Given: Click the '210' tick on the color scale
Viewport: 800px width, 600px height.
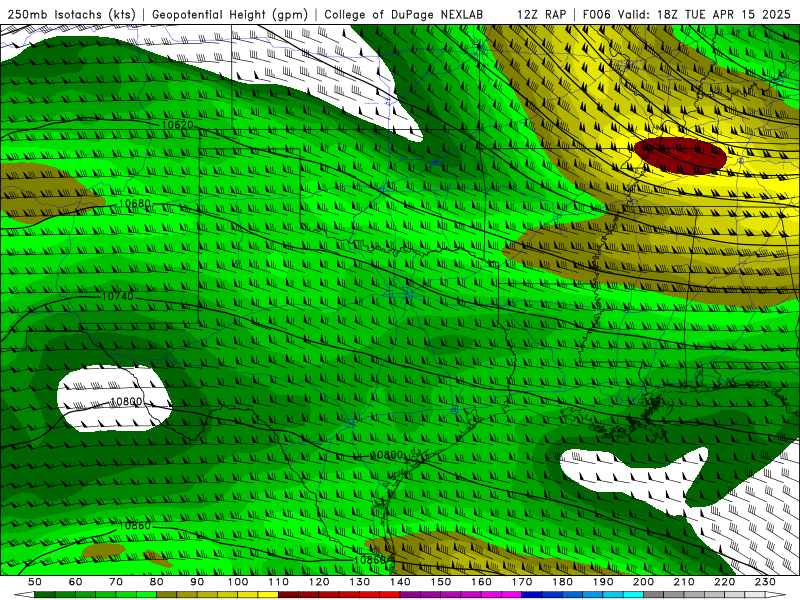Looking at the screenshot, I should [684, 582].
